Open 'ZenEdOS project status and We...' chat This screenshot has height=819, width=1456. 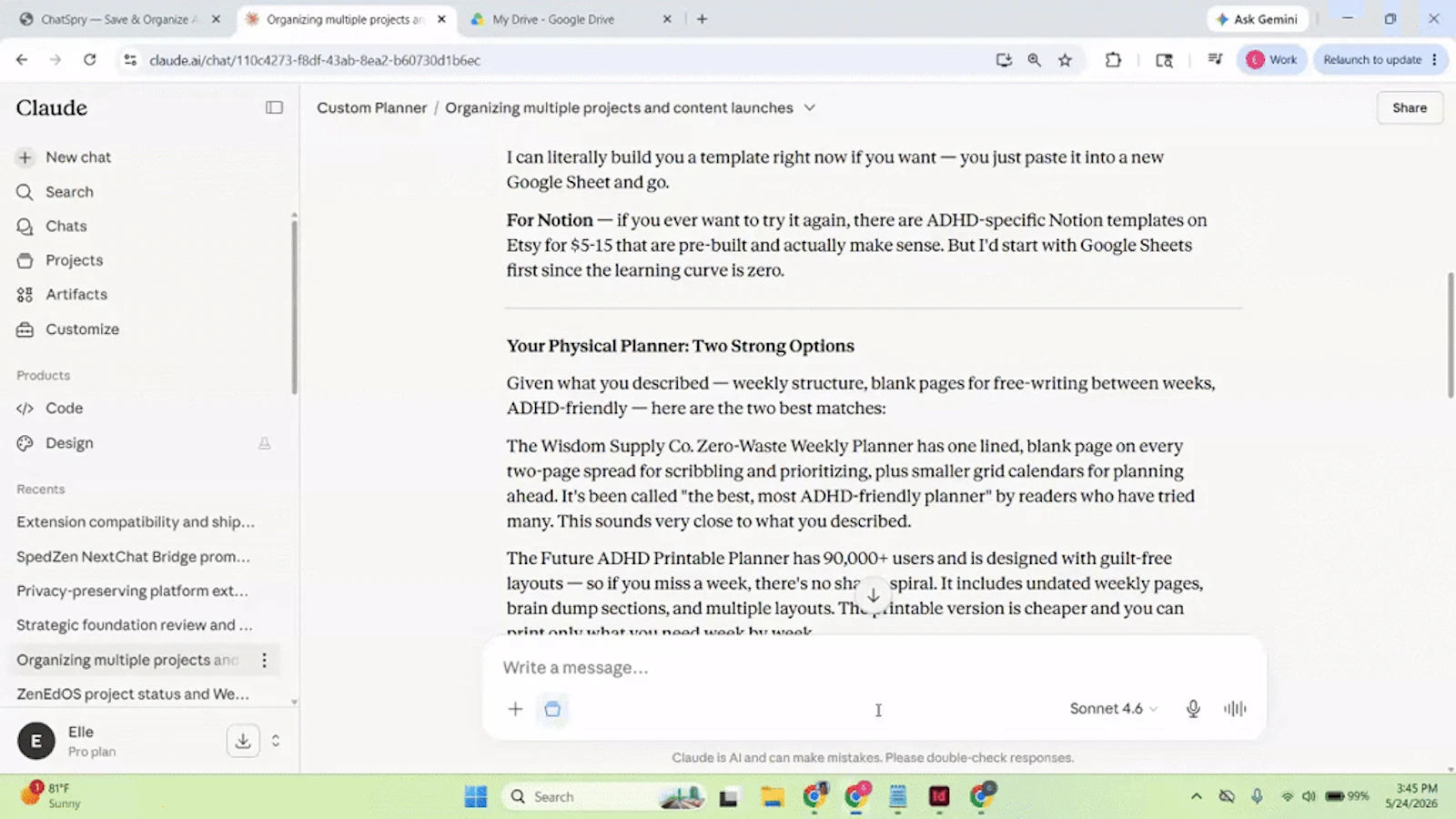tap(133, 693)
